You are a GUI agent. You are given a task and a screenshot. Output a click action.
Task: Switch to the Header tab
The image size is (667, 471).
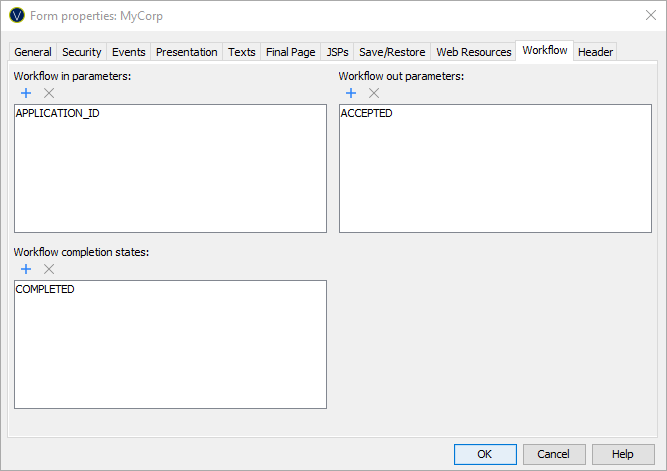(x=596, y=52)
